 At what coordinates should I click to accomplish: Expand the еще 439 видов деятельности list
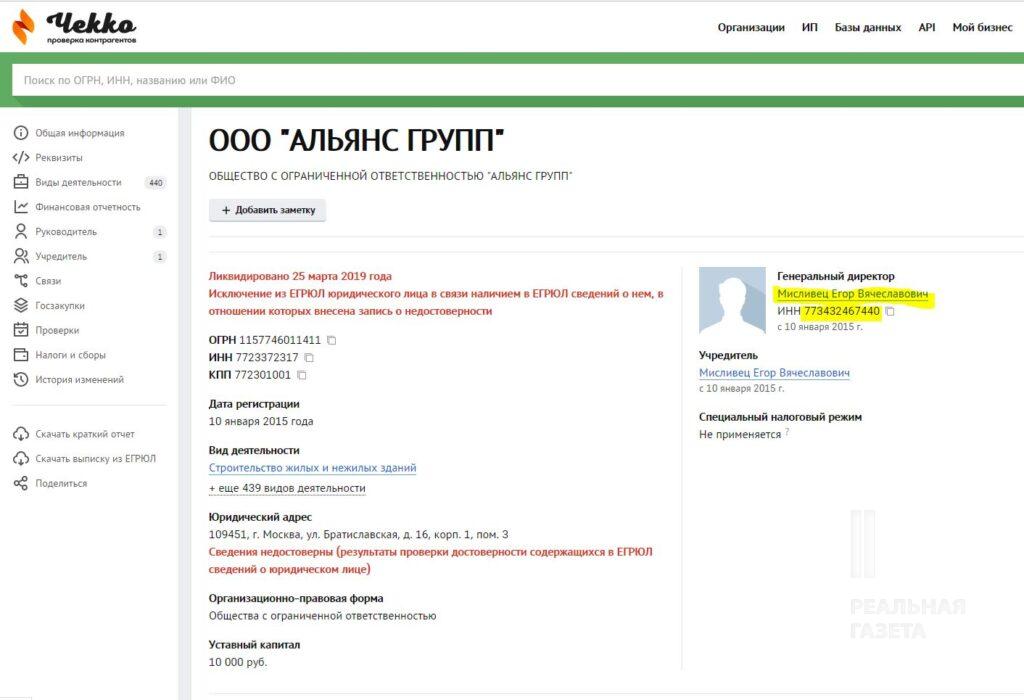coord(287,488)
